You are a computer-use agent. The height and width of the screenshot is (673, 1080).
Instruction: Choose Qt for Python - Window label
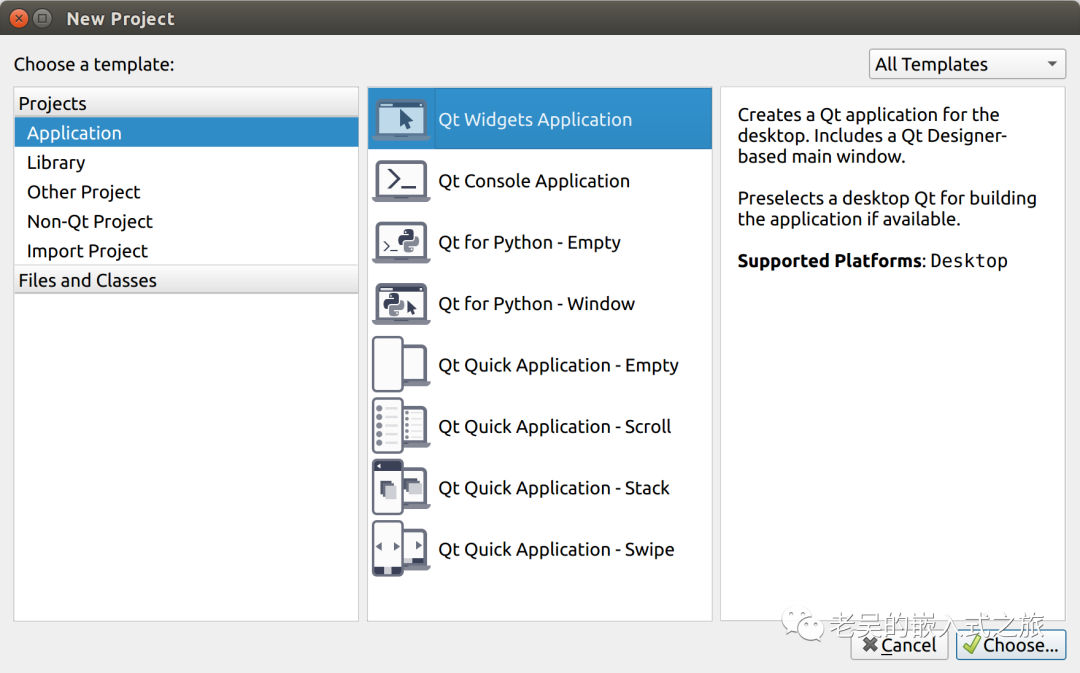537,304
